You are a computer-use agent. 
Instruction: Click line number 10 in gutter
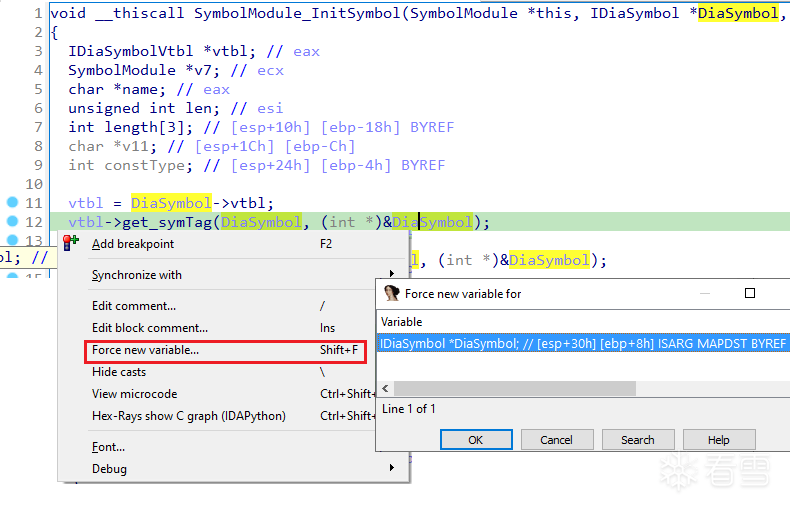coord(34,184)
